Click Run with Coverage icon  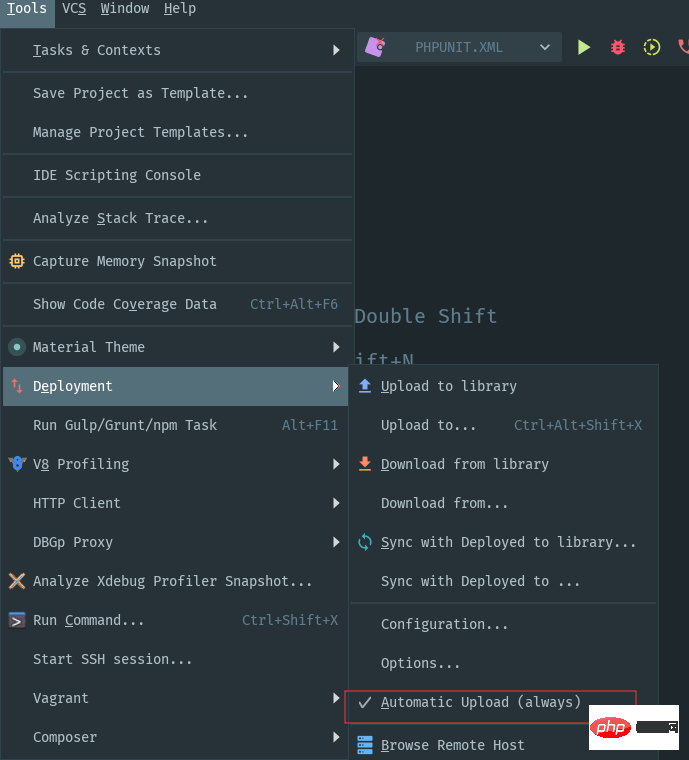point(652,48)
